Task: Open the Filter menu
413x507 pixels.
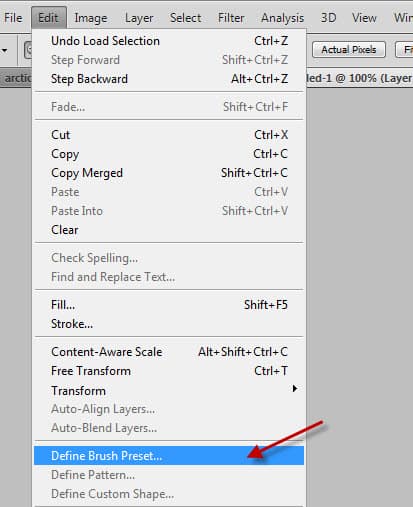Action: click(x=231, y=18)
